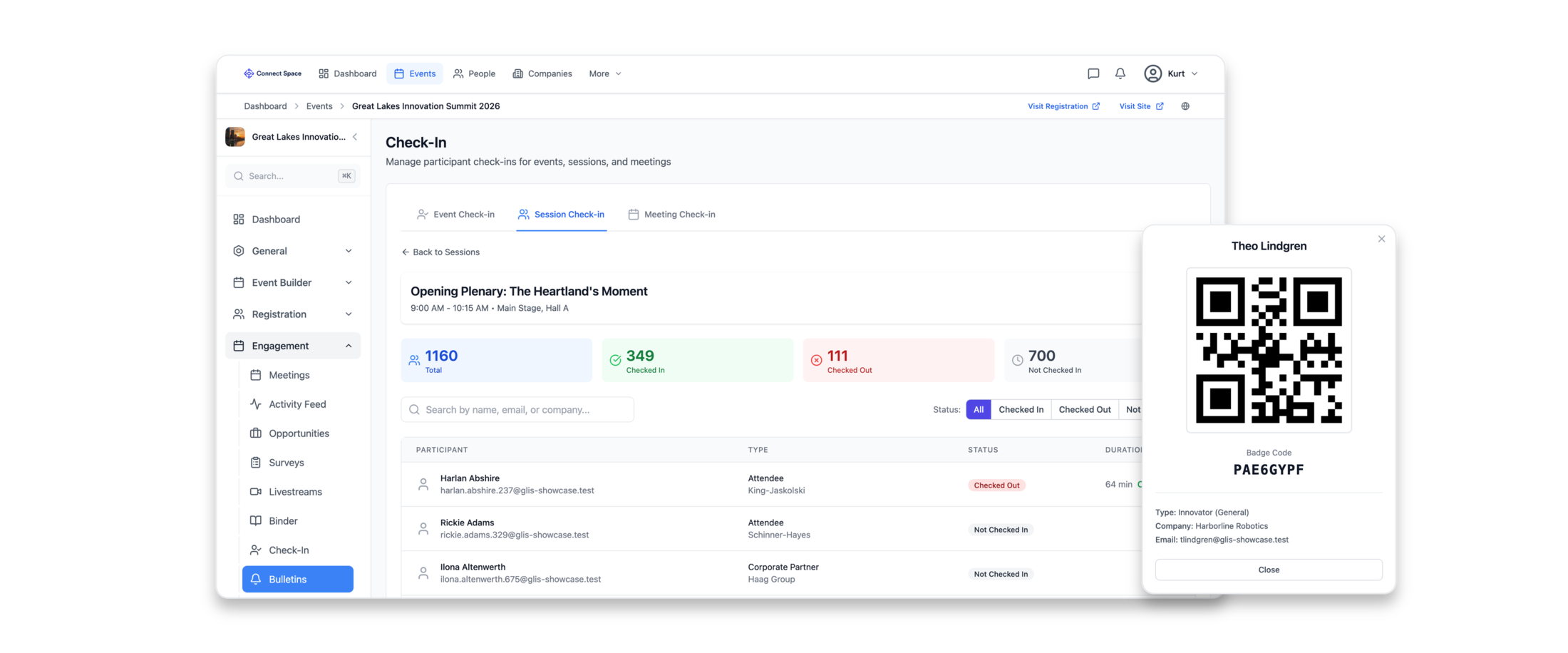Viewport: 1568px width, 653px height.
Task: Select Bulletins in the sidebar
Action: (x=298, y=579)
